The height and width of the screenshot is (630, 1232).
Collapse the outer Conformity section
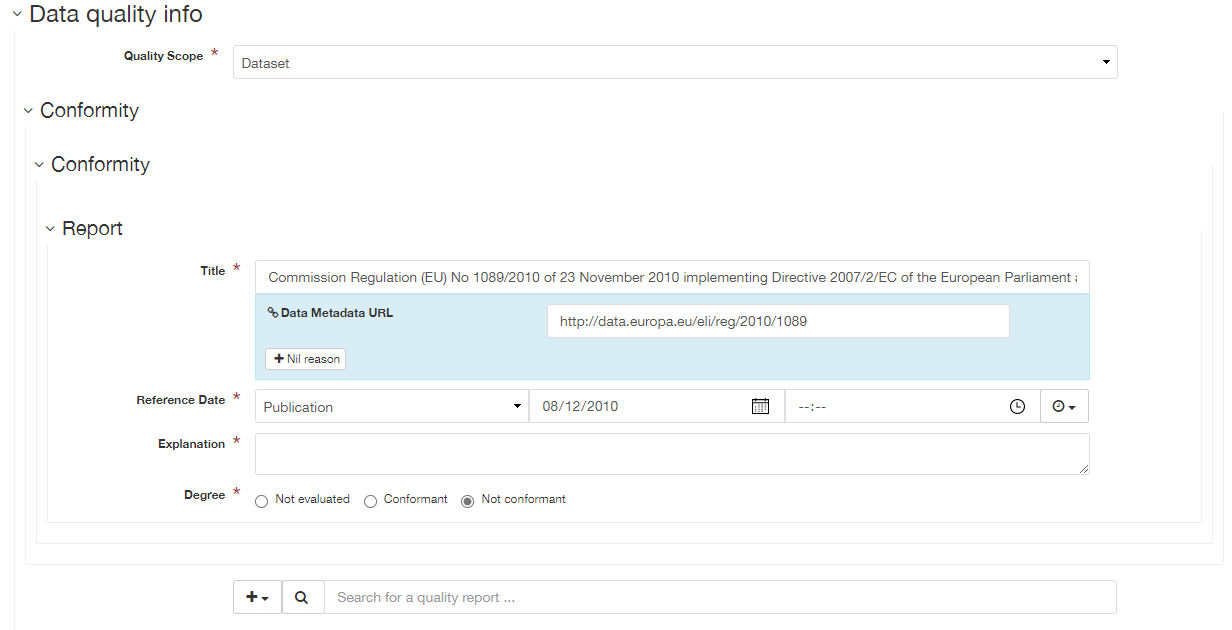(x=28, y=111)
